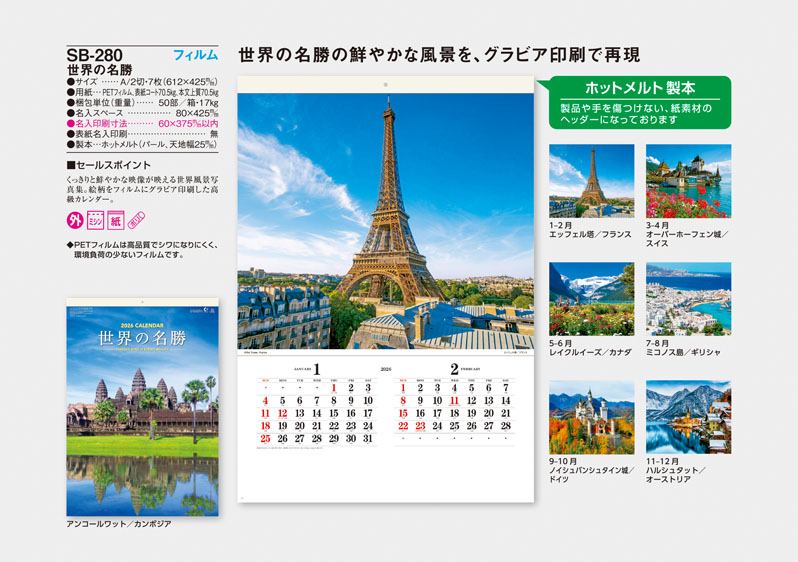The width and height of the screenshot is (798, 562).
Task: Click January 12 in the calendar grid
Action: click(x=282, y=413)
